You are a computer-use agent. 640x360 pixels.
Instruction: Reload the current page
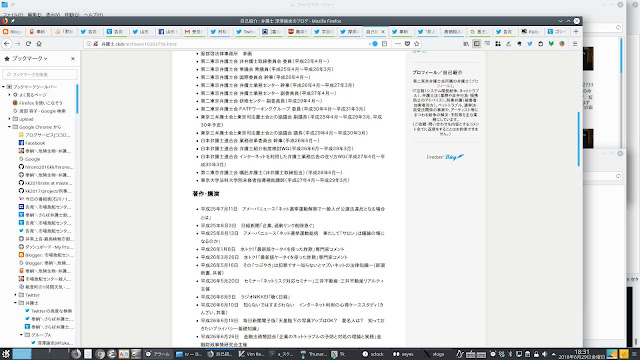pos(28,44)
